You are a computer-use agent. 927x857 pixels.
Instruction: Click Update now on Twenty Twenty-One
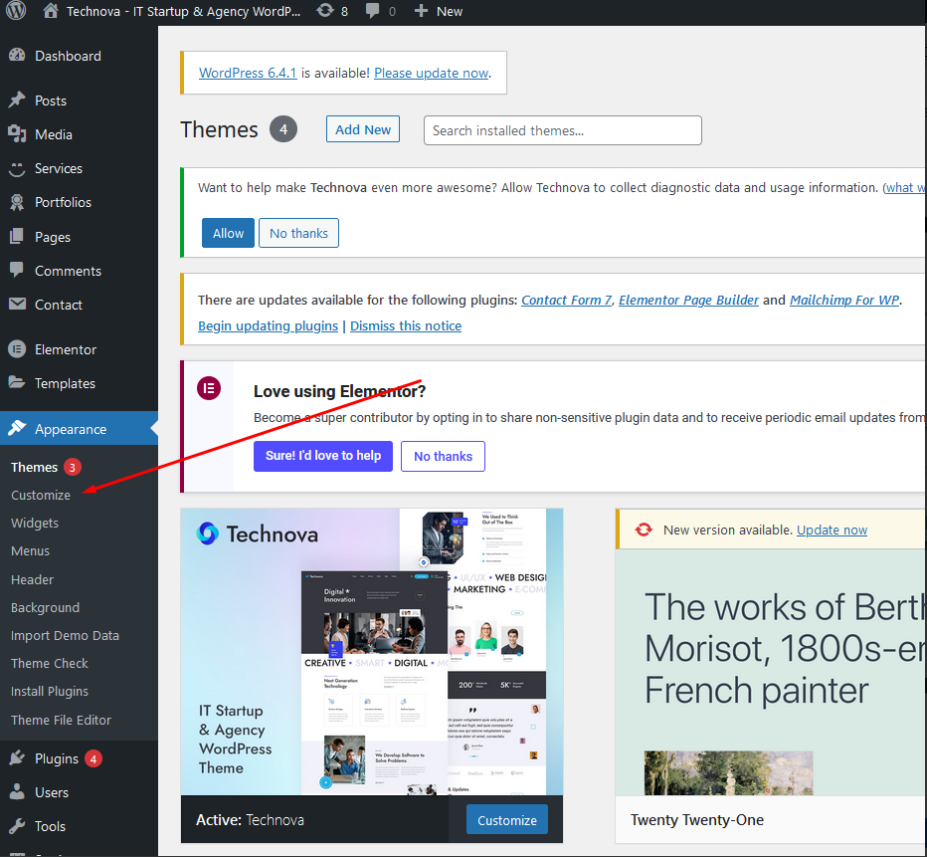(x=832, y=530)
